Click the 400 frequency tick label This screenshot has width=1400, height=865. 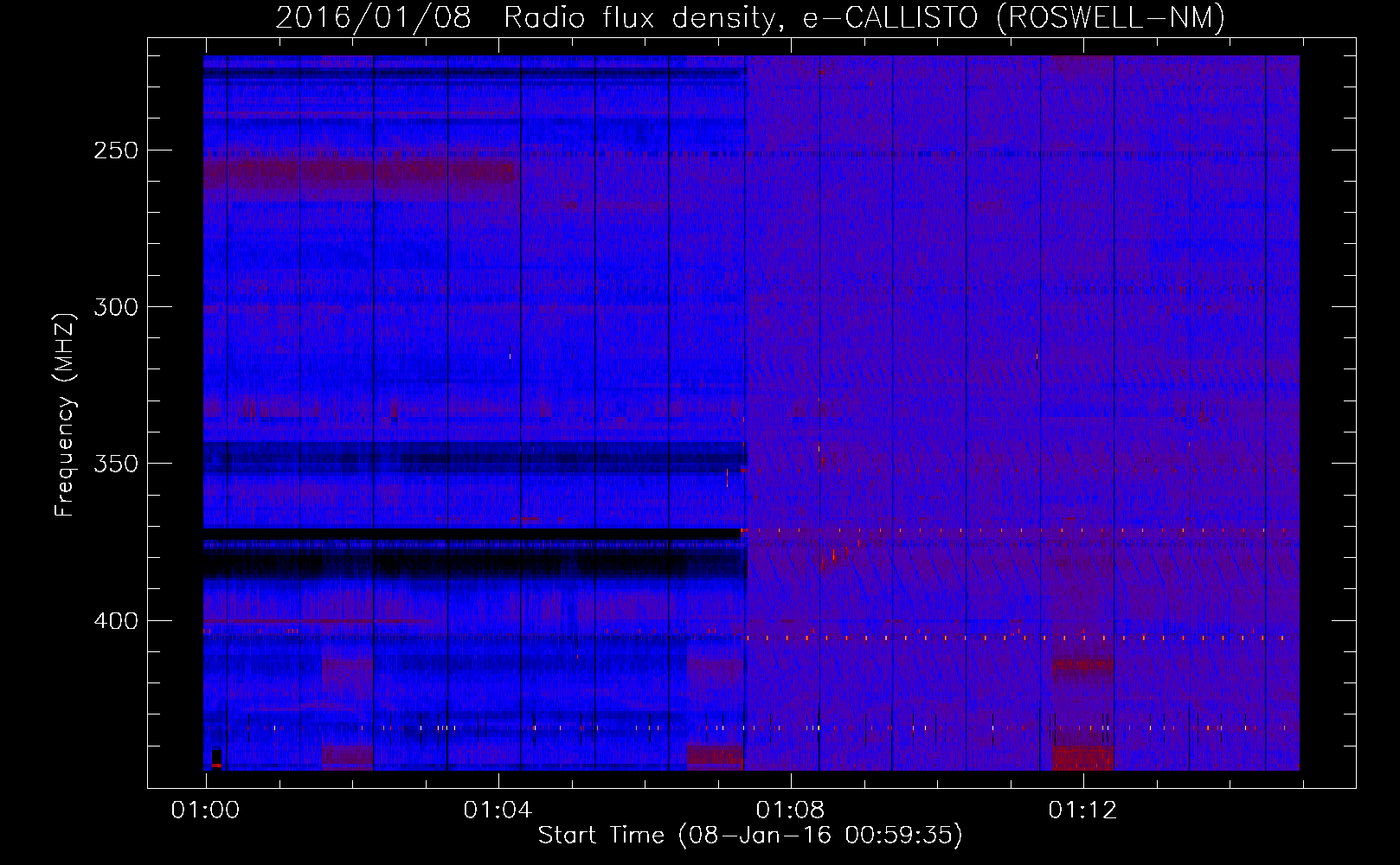tap(116, 621)
